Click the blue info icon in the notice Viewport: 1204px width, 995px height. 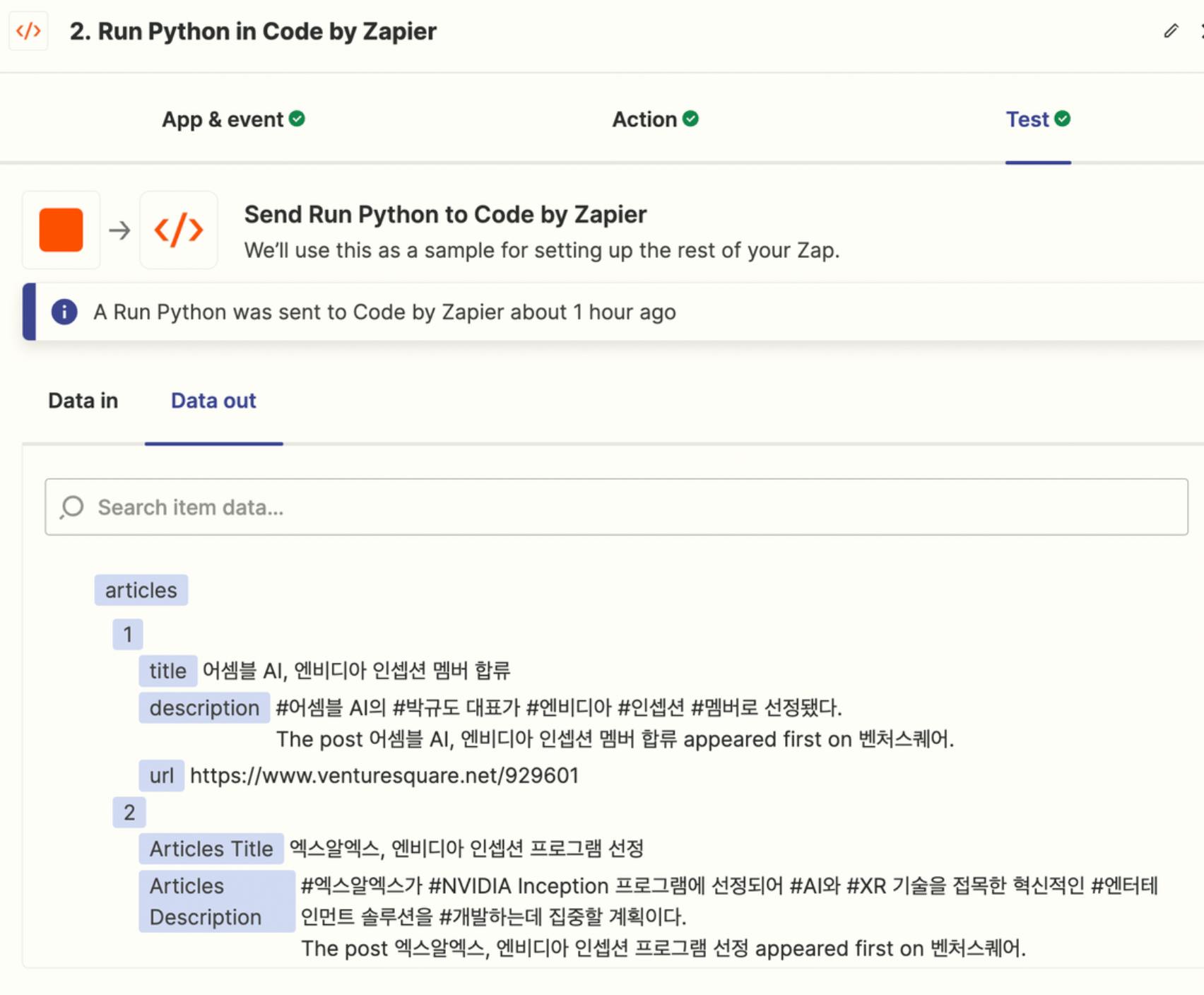click(64, 312)
